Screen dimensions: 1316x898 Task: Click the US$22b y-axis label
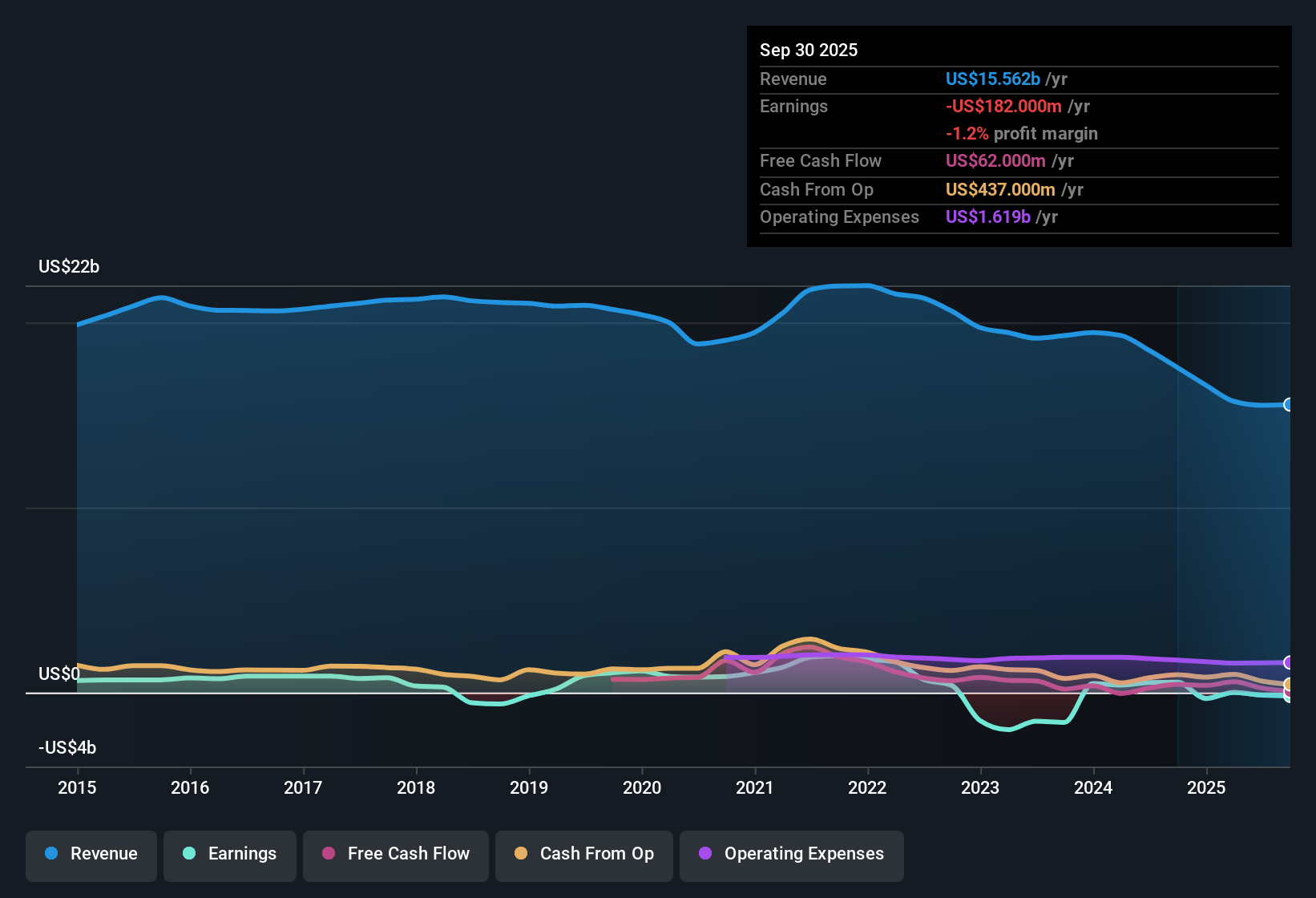(69, 267)
